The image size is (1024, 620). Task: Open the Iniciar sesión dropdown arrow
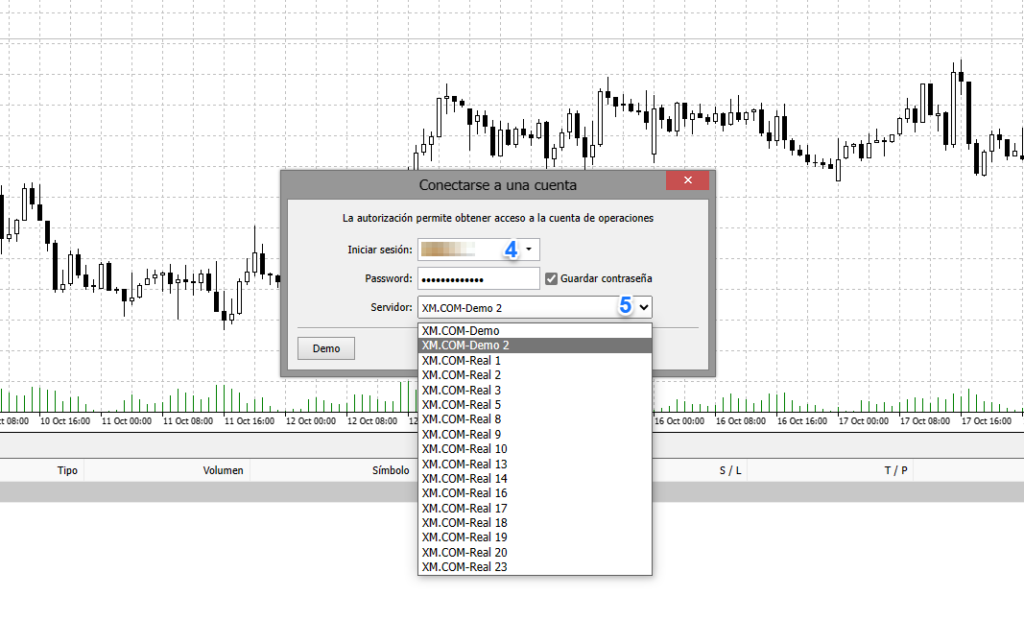[x=529, y=250]
